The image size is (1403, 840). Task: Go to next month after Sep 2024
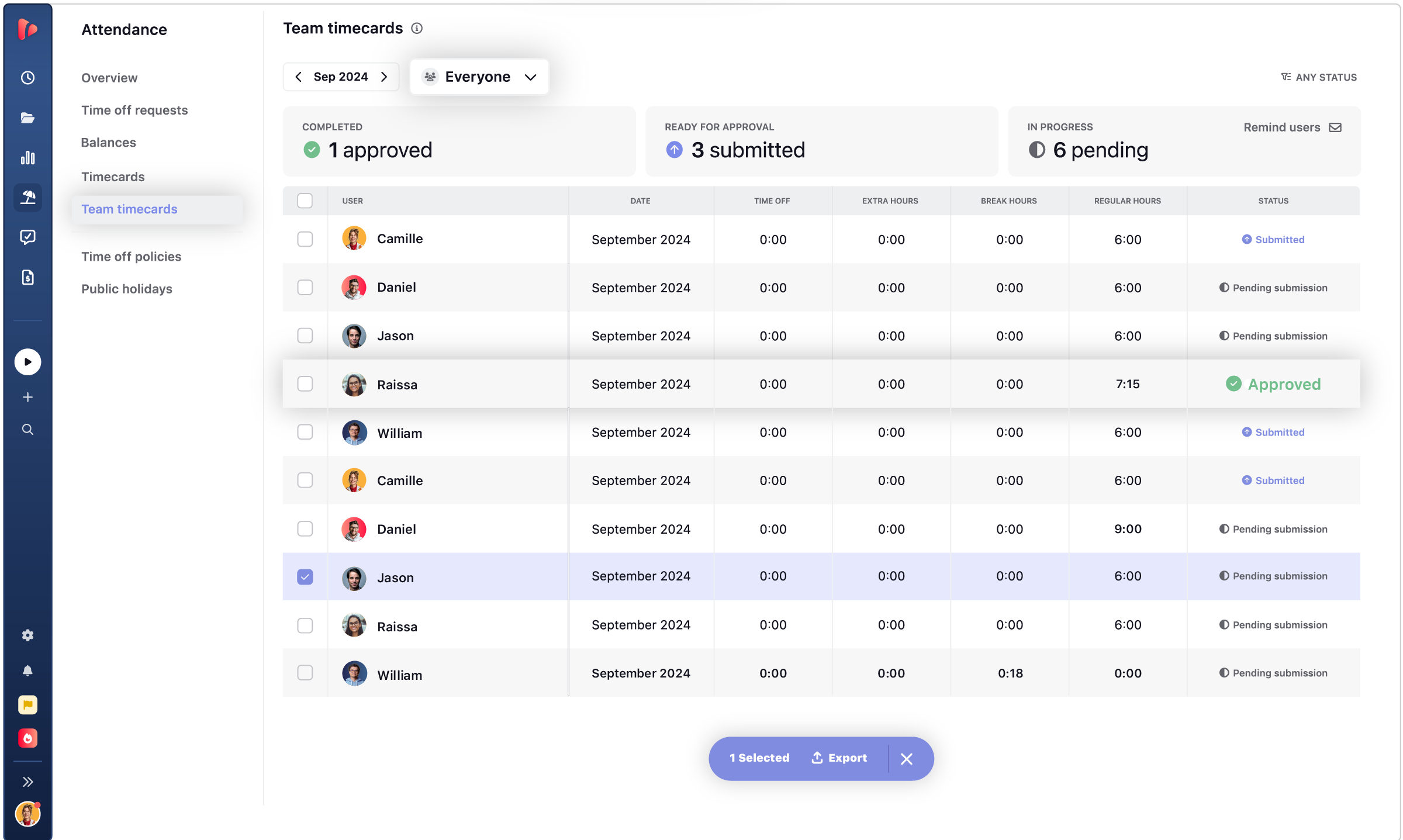[384, 77]
